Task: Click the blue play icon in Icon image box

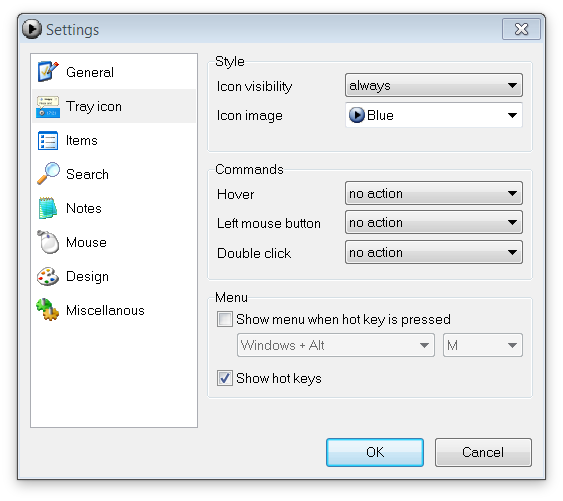Action: click(357, 115)
